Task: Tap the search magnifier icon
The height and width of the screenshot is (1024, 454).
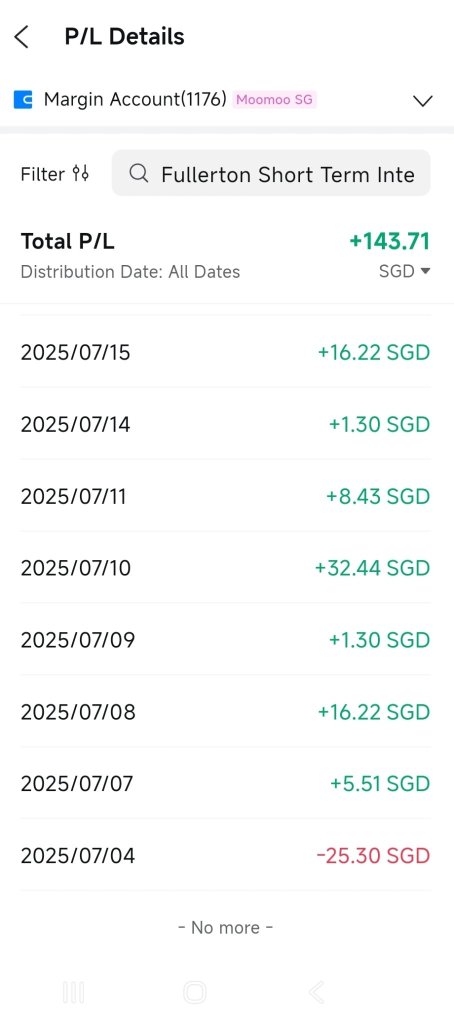Action: point(138,173)
